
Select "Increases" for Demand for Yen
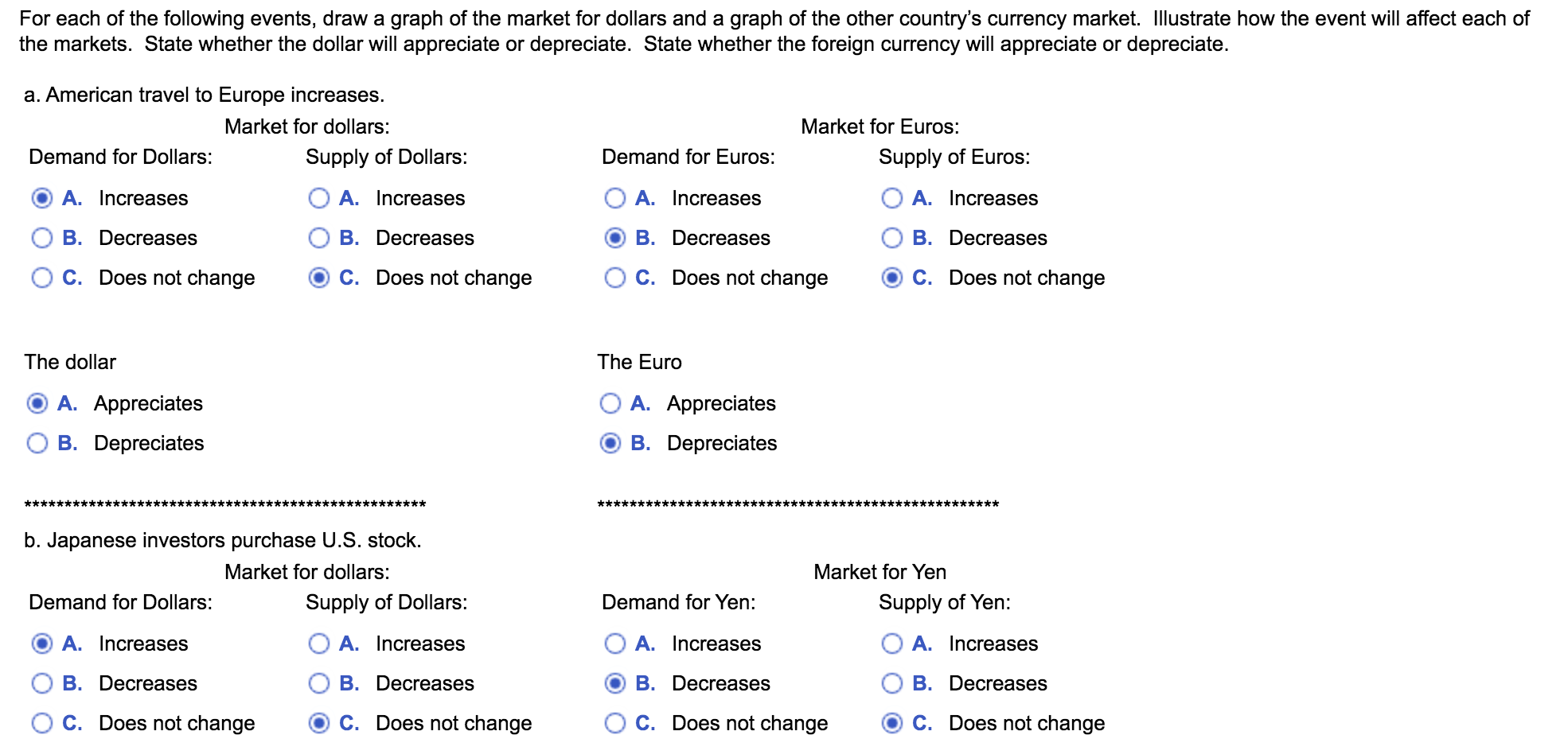pyautogui.click(x=616, y=643)
